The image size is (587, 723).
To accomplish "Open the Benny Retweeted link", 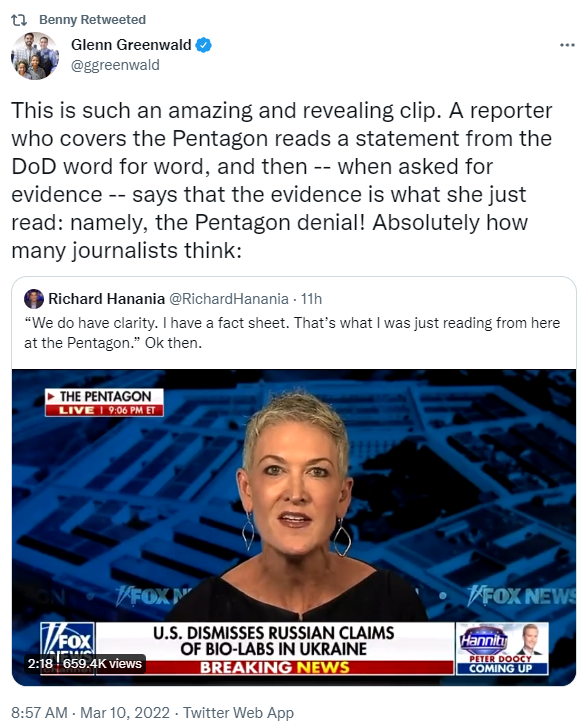I will point(92,20).
